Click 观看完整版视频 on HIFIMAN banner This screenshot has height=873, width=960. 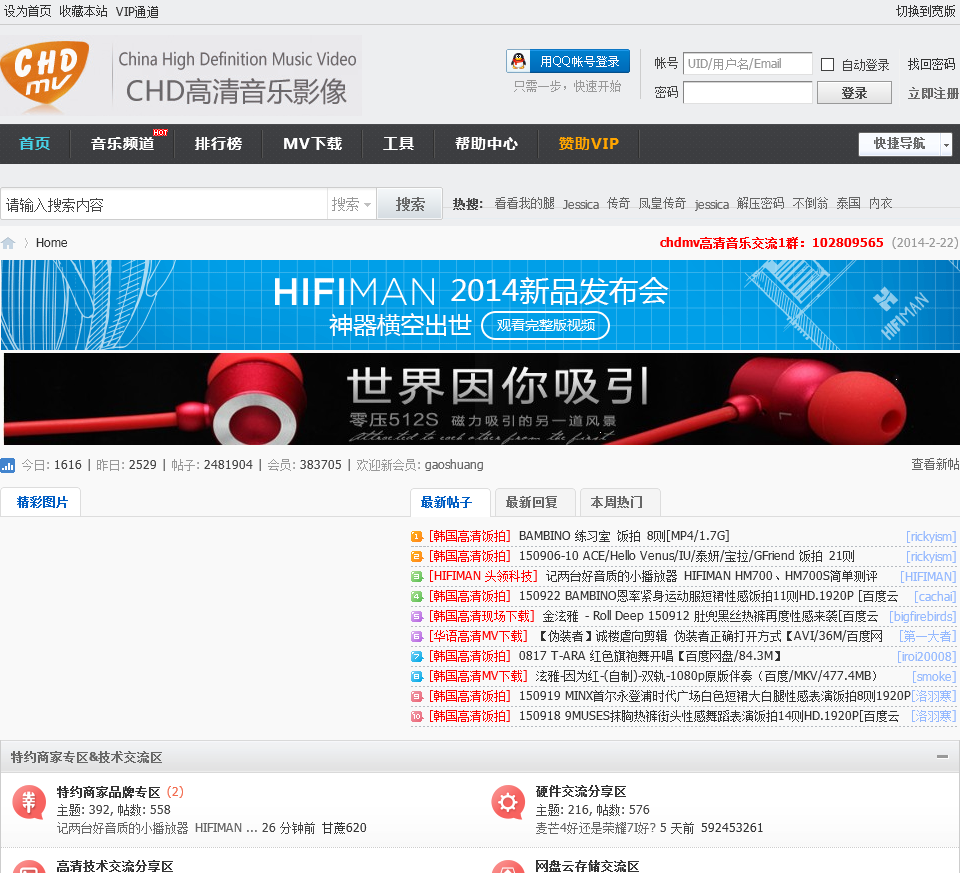[546, 325]
